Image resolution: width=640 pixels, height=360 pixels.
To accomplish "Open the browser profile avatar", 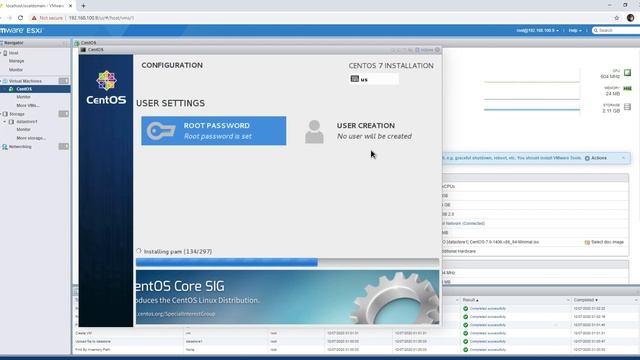I will [631, 18].
